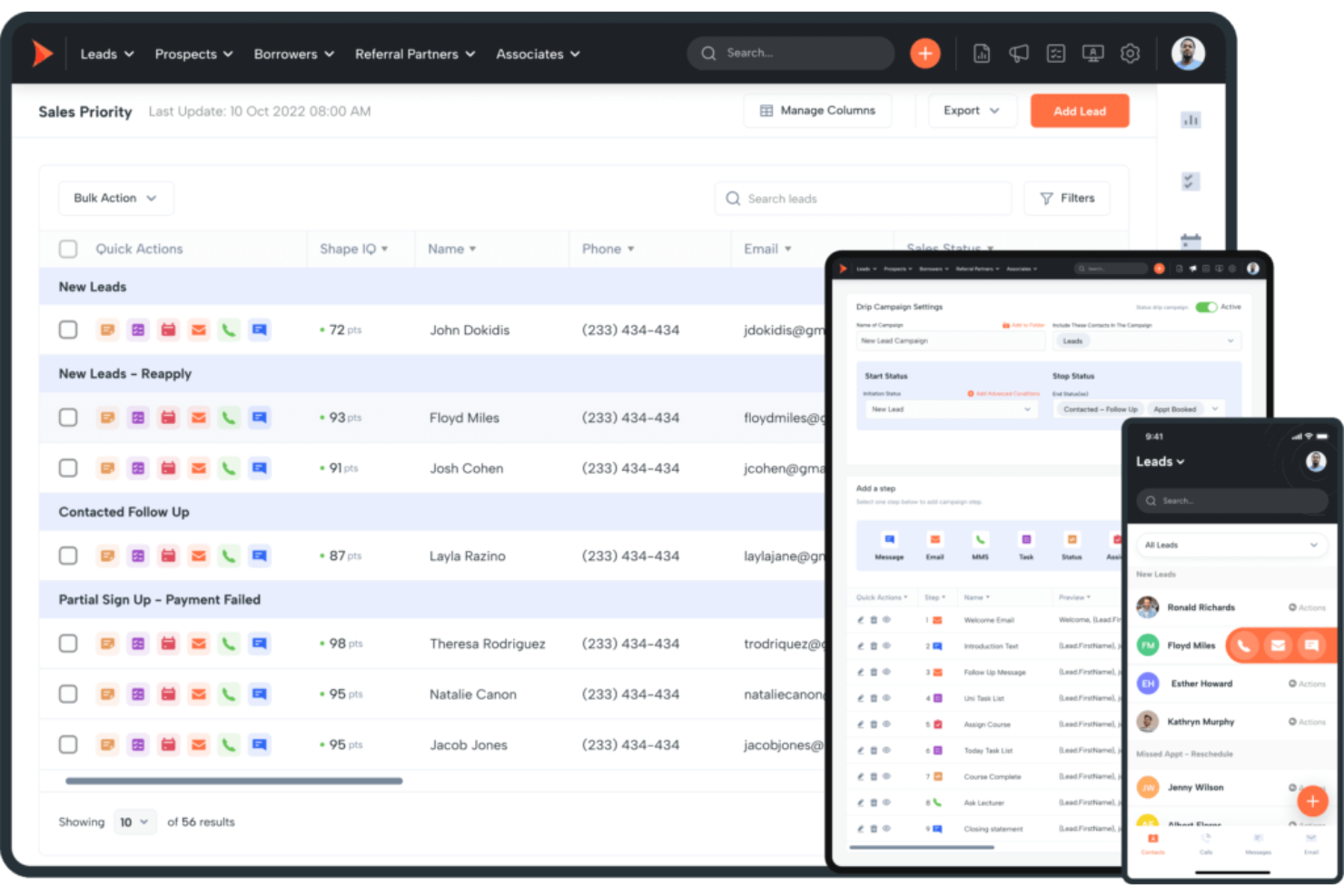Viewport: 1344px width, 896px height.
Task: Open the checklist tasks icon in top navigation
Action: tap(1055, 54)
